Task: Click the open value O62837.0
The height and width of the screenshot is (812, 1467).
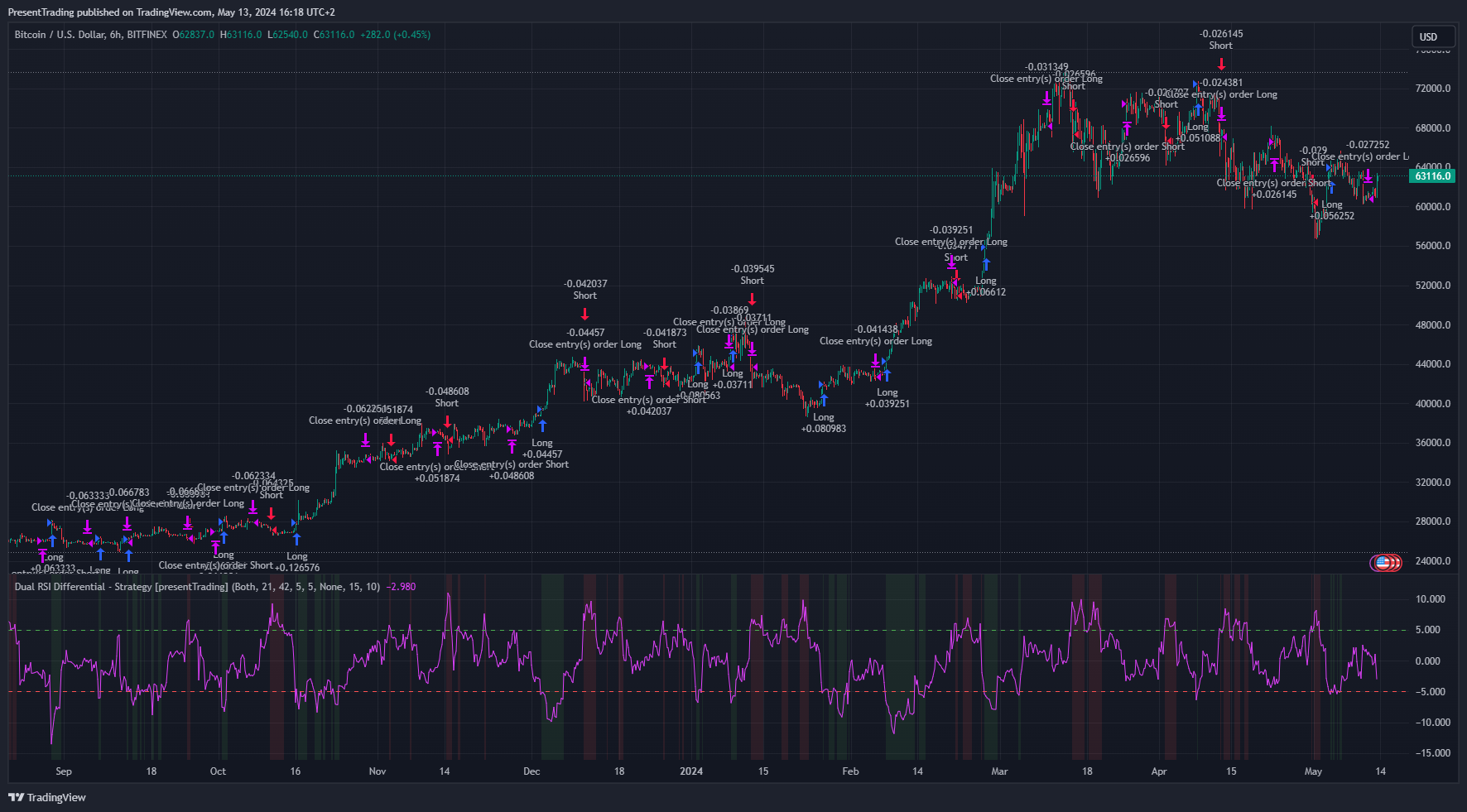Action: (193, 35)
